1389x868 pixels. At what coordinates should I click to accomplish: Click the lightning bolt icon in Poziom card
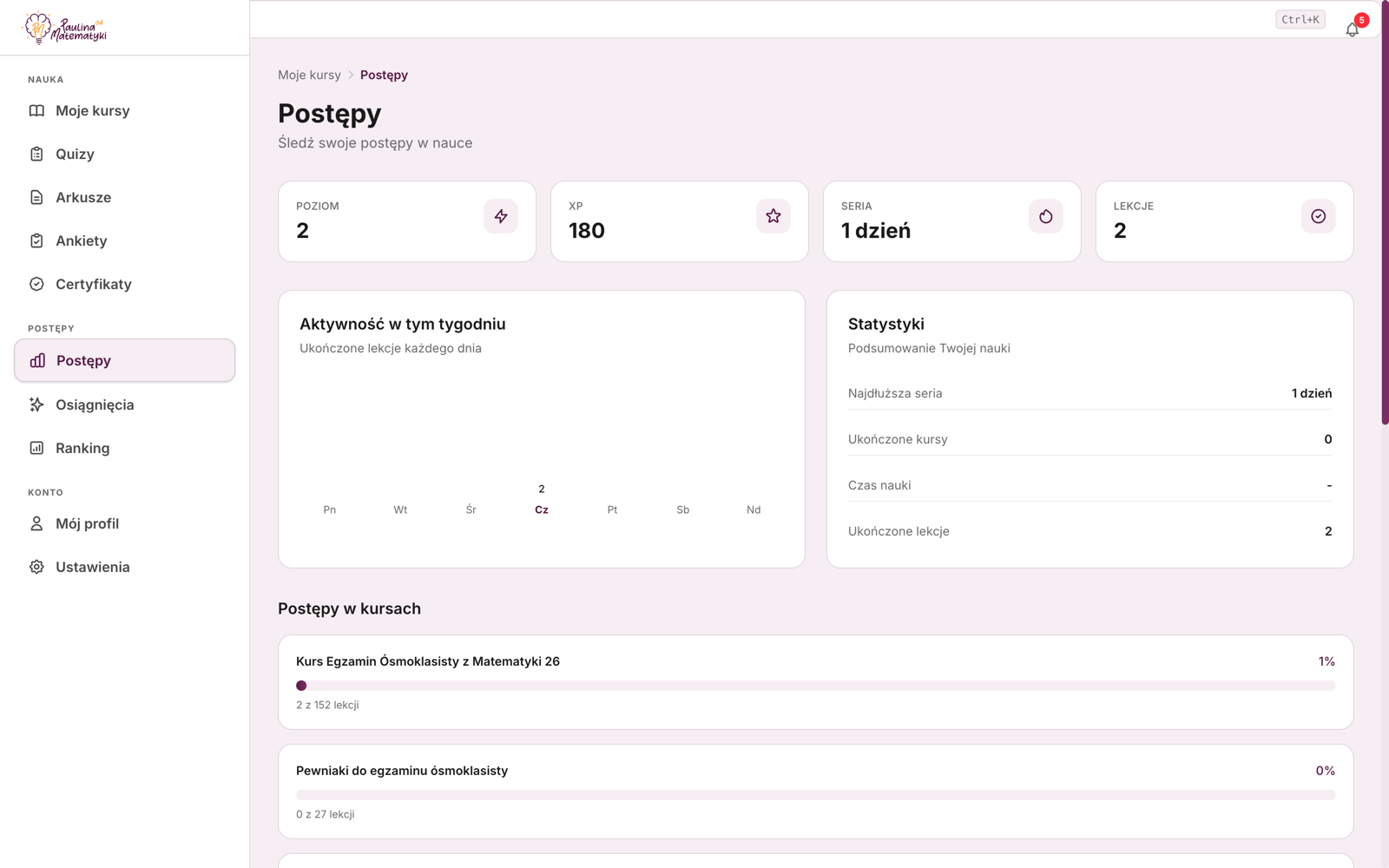click(501, 216)
